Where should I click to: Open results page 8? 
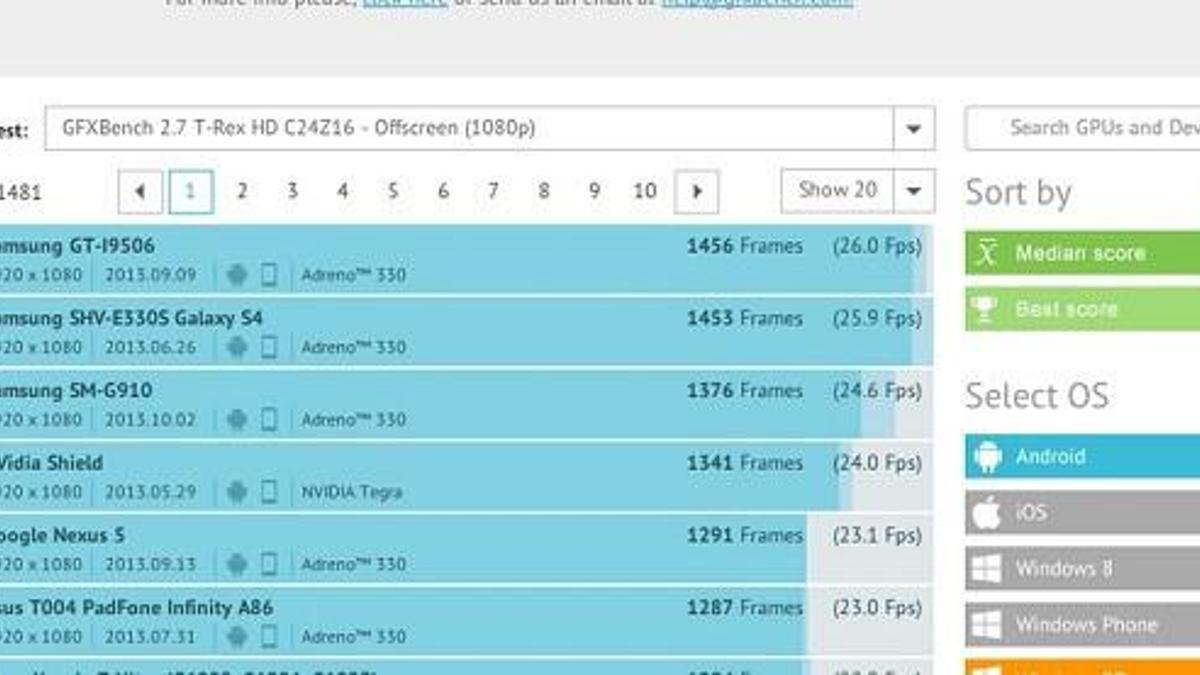(x=544, y=191)
